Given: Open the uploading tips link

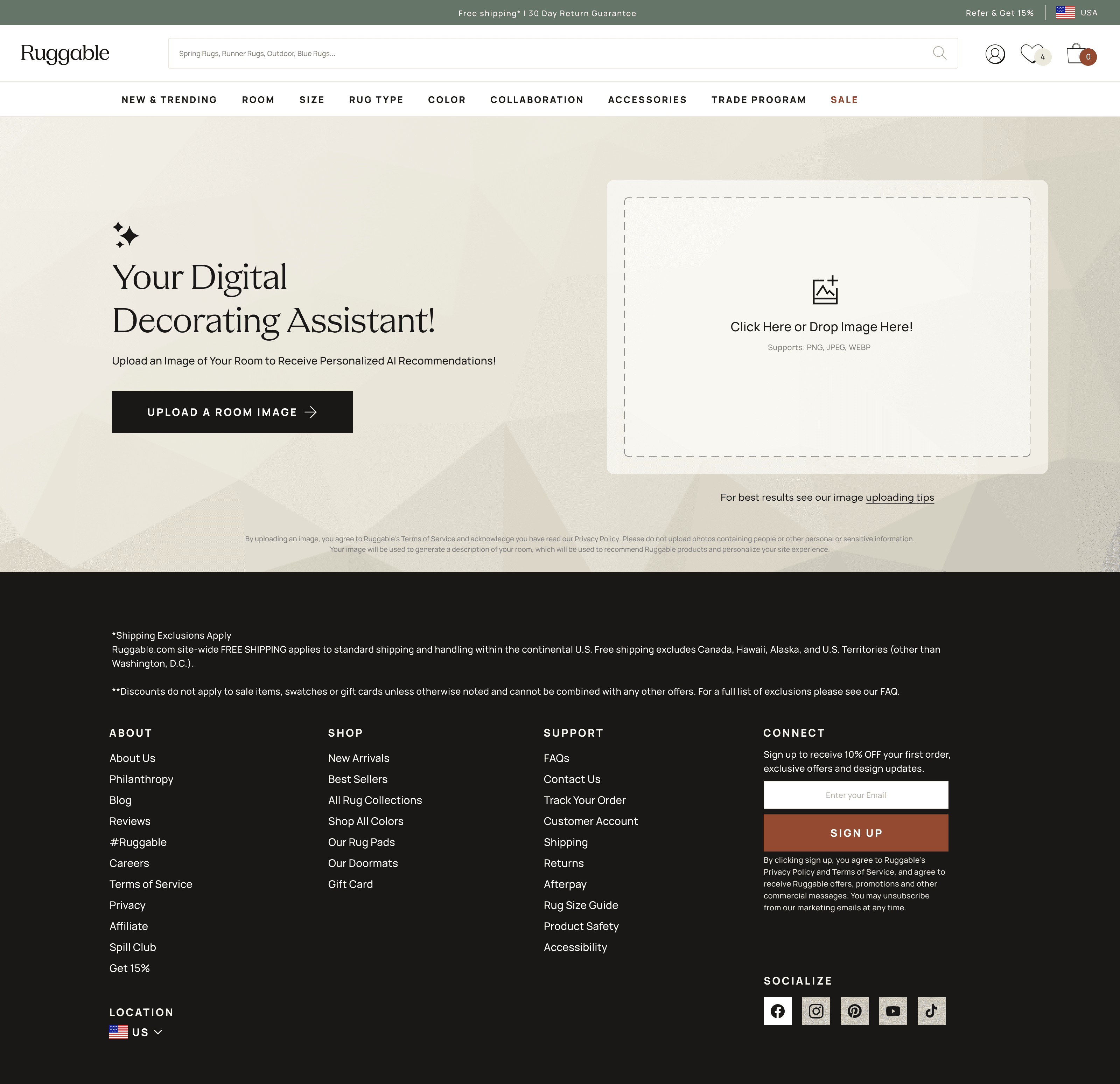Looking at the screenshot, I should 899,497.
